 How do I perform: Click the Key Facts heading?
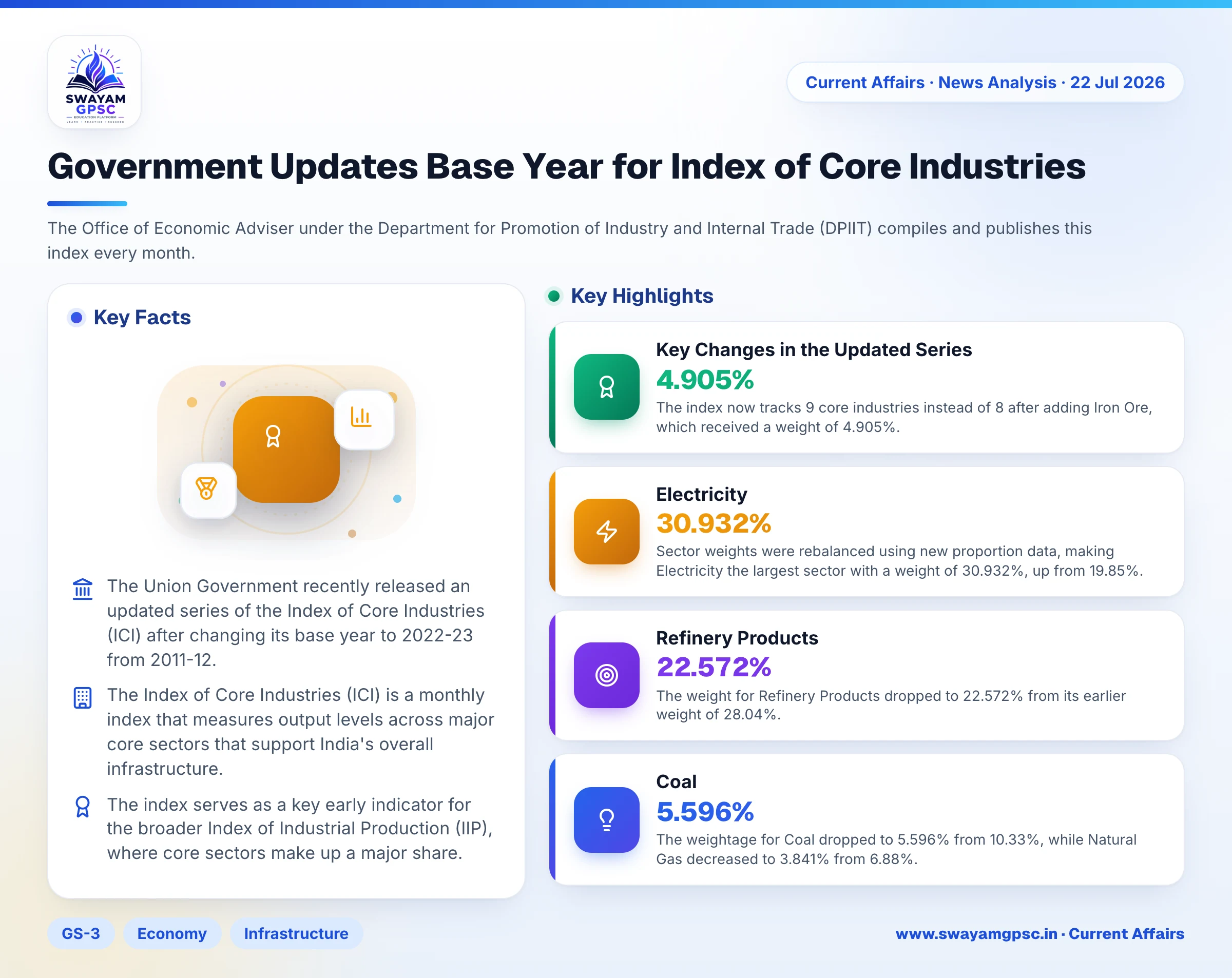(x=142, y=317)
